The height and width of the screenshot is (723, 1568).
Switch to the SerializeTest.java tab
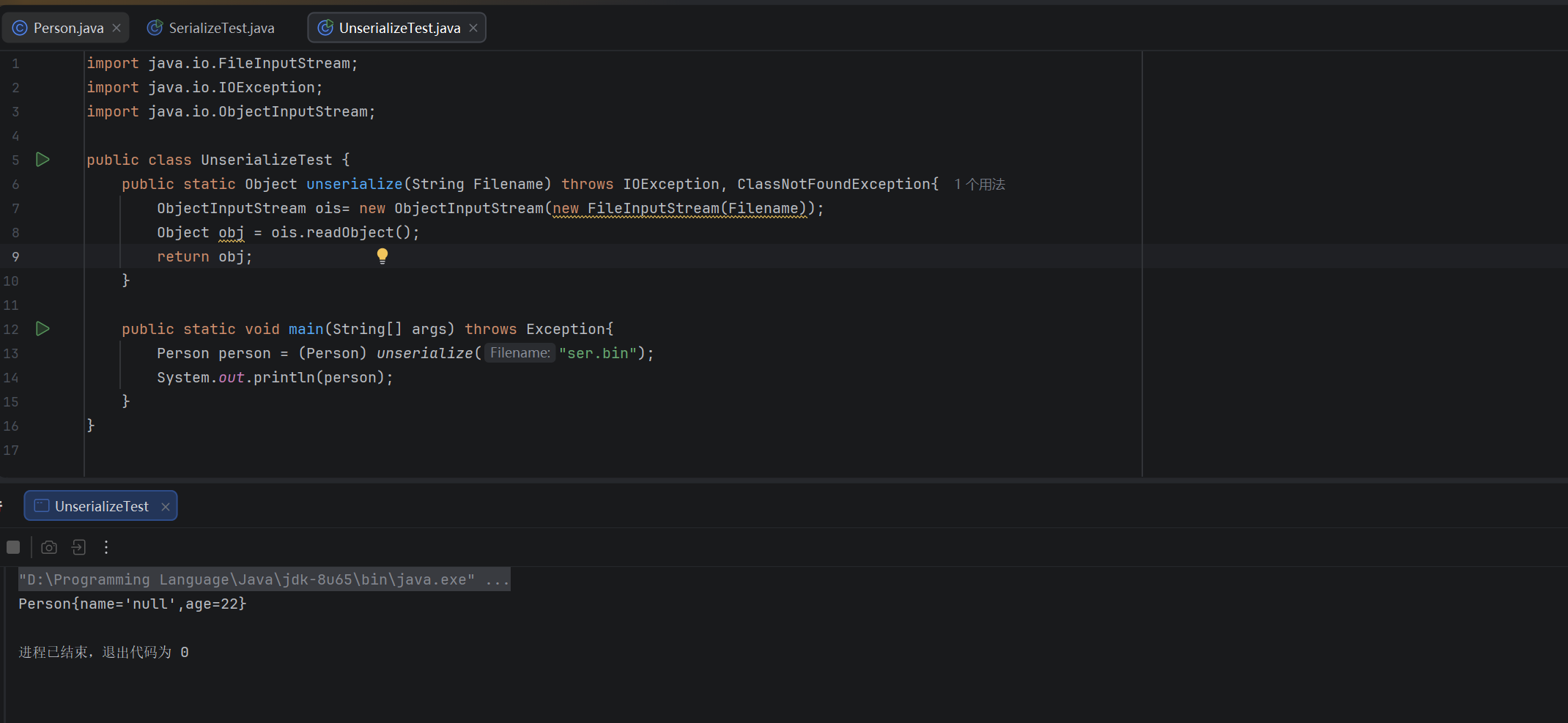tap(221, 28)
